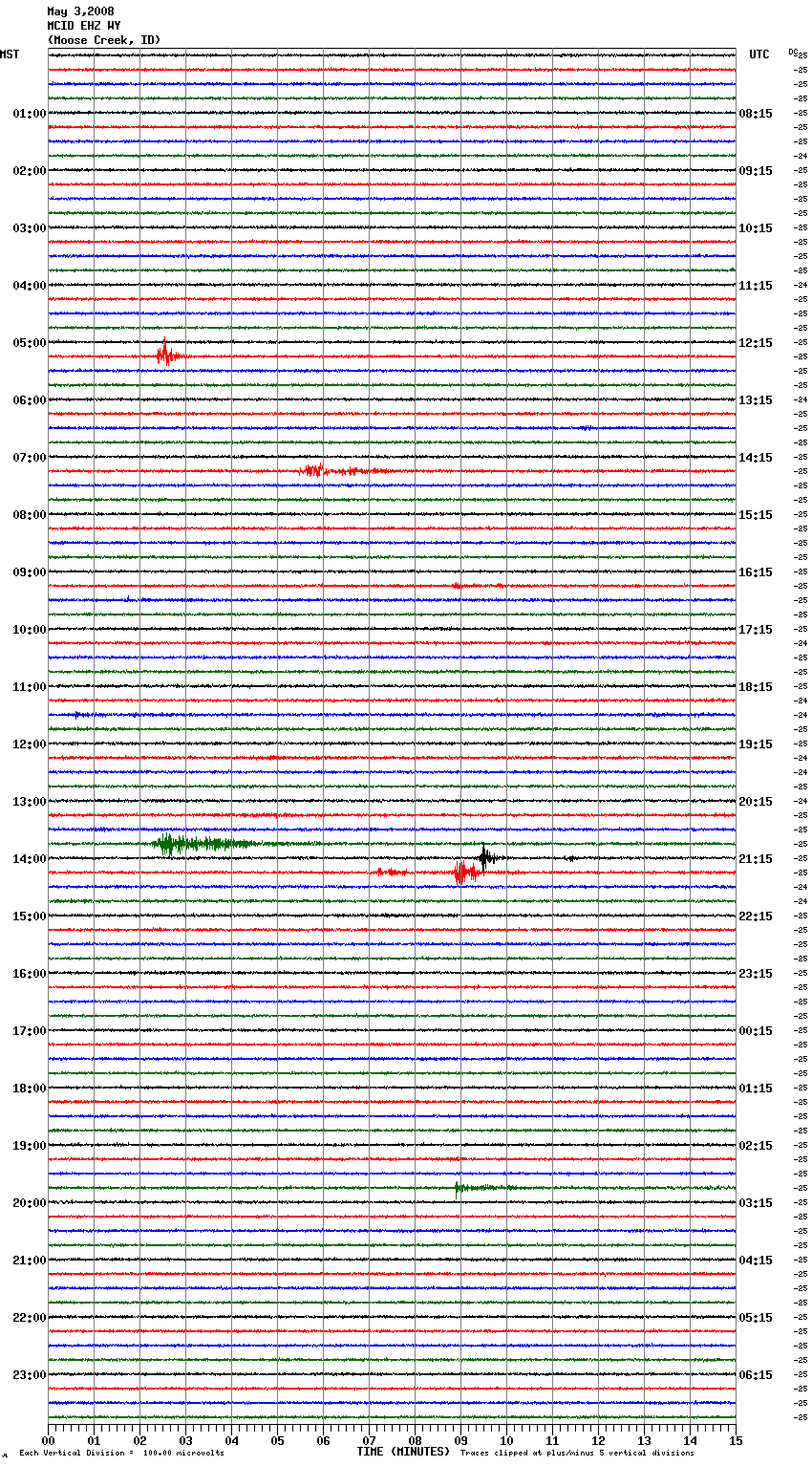Screen dimensions: 812x1466
Task: Click the 09:00 MST row label
Action: pyautogui.click(x=30, y=572)
